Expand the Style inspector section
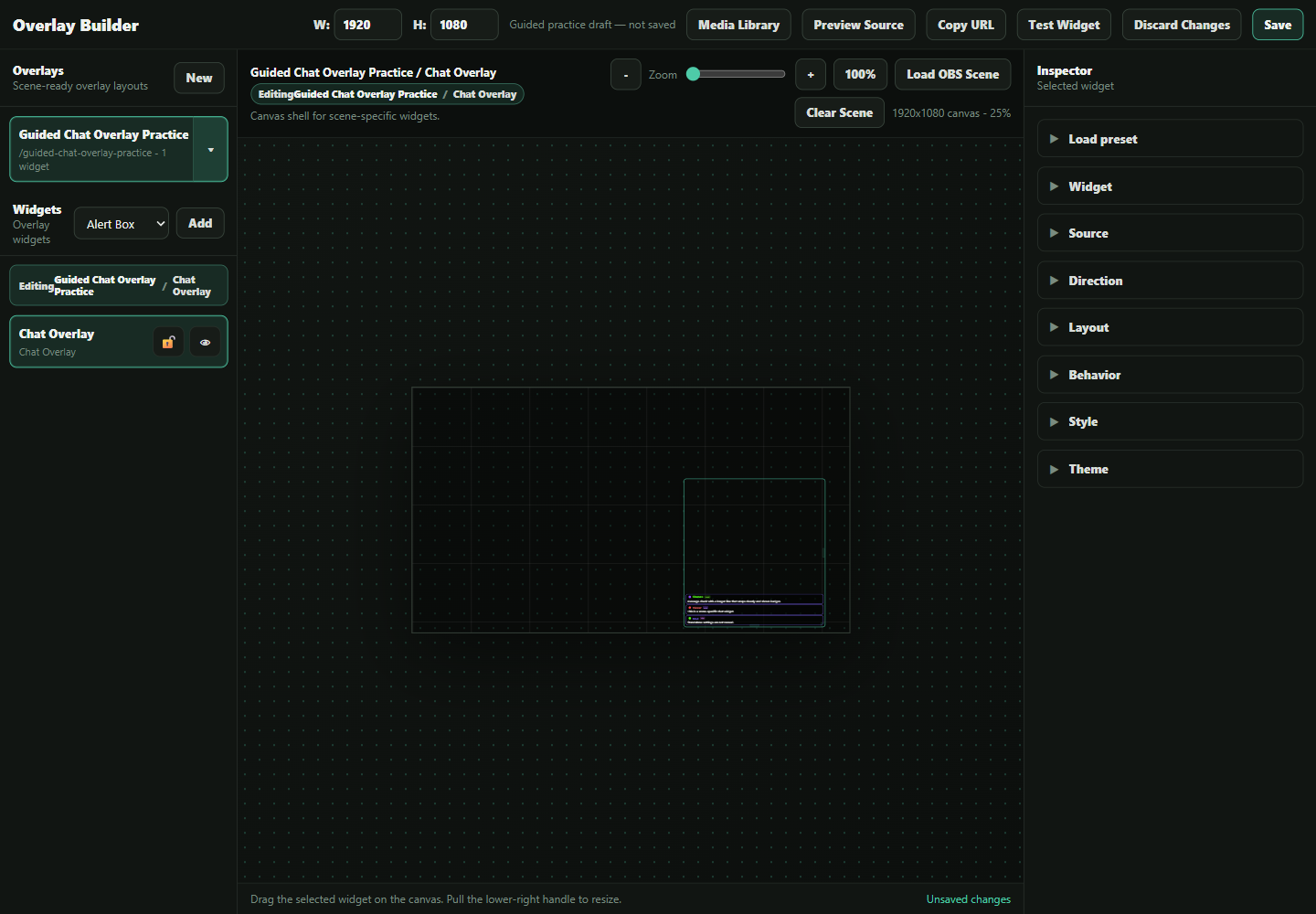Screen dimensions: 1316x914 [x=1170, y=421]
